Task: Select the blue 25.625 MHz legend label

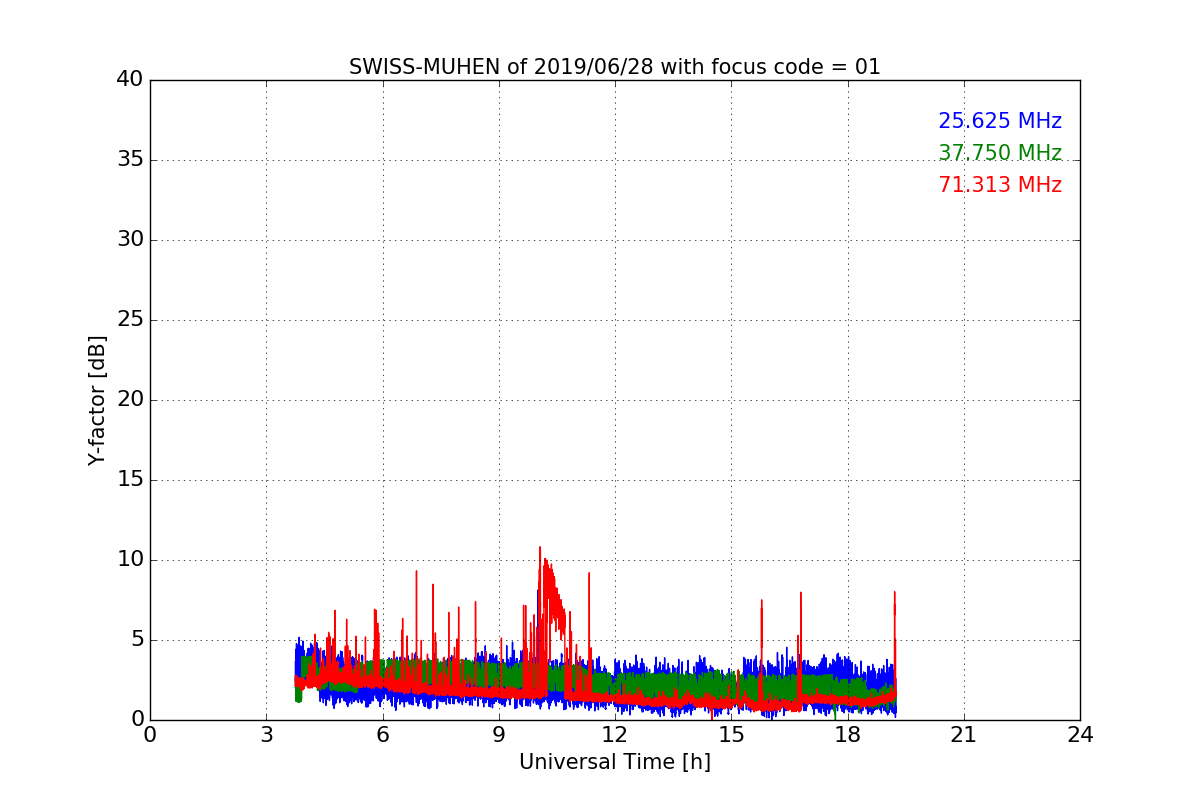Action: click(x=1000, y=121)
